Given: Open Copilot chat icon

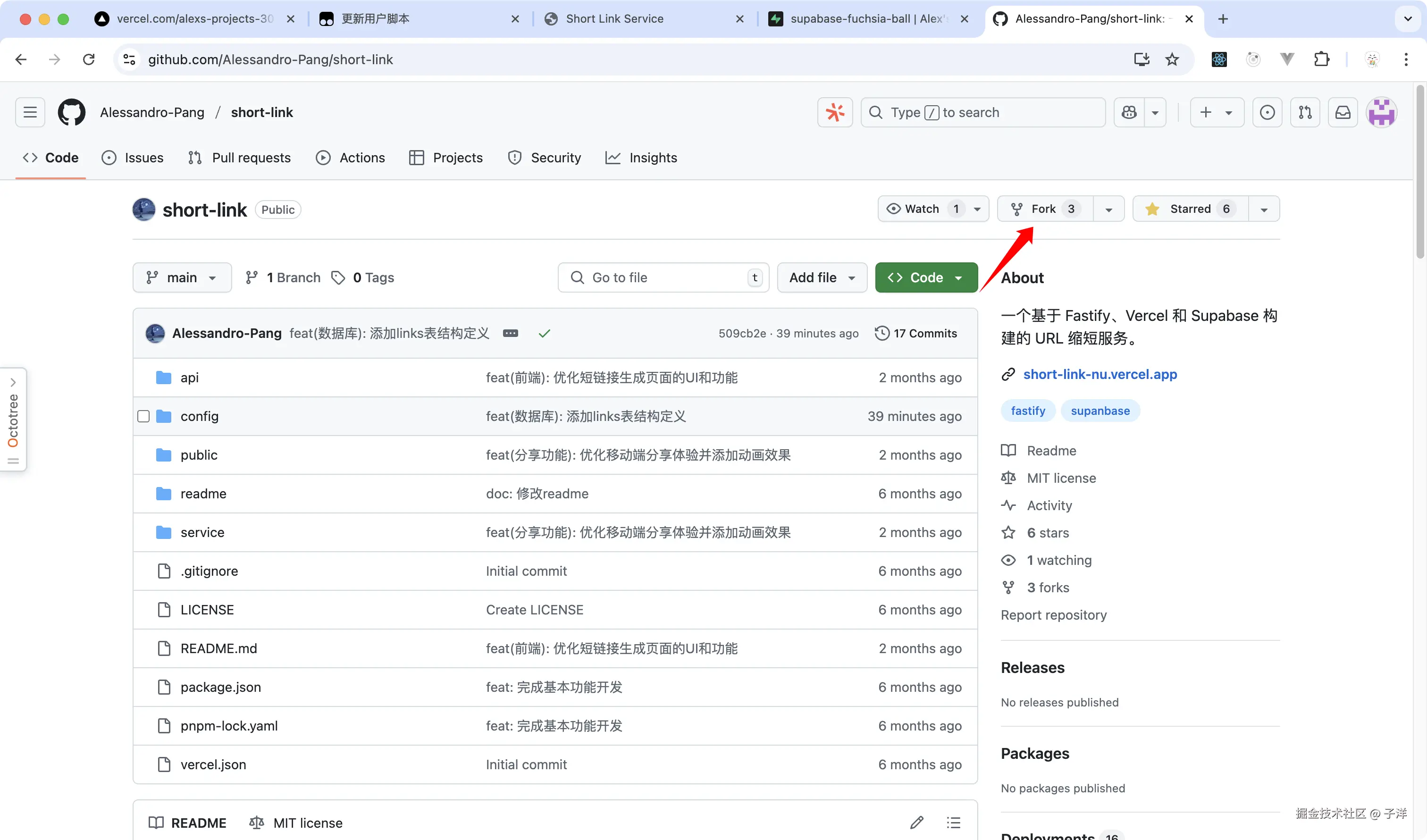Looking at the screenshot, I should point(1129,112).
